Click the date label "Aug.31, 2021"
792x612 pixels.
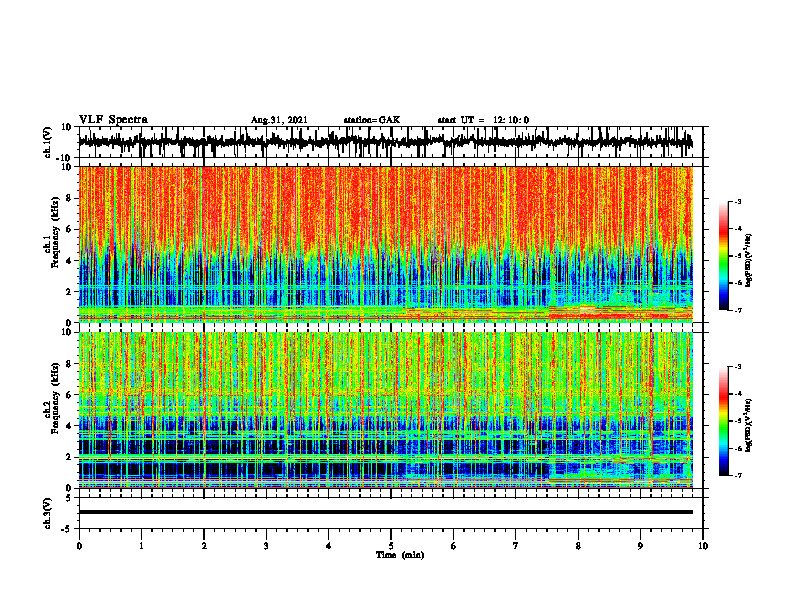coord(279,120)
